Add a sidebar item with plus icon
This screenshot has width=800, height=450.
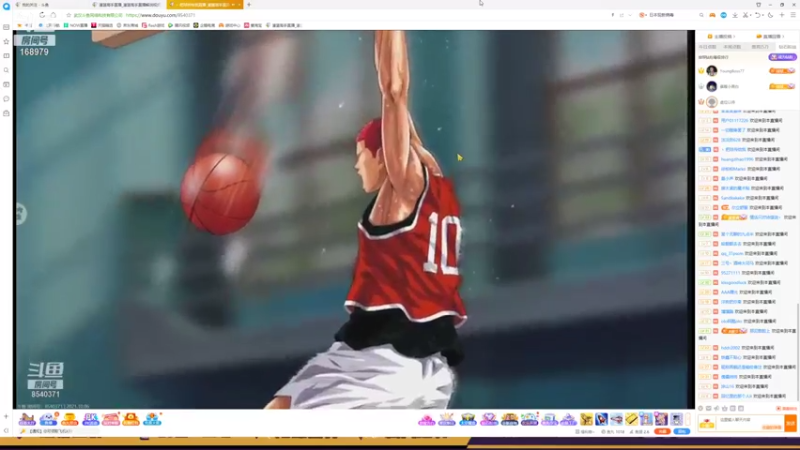[6, 416]
